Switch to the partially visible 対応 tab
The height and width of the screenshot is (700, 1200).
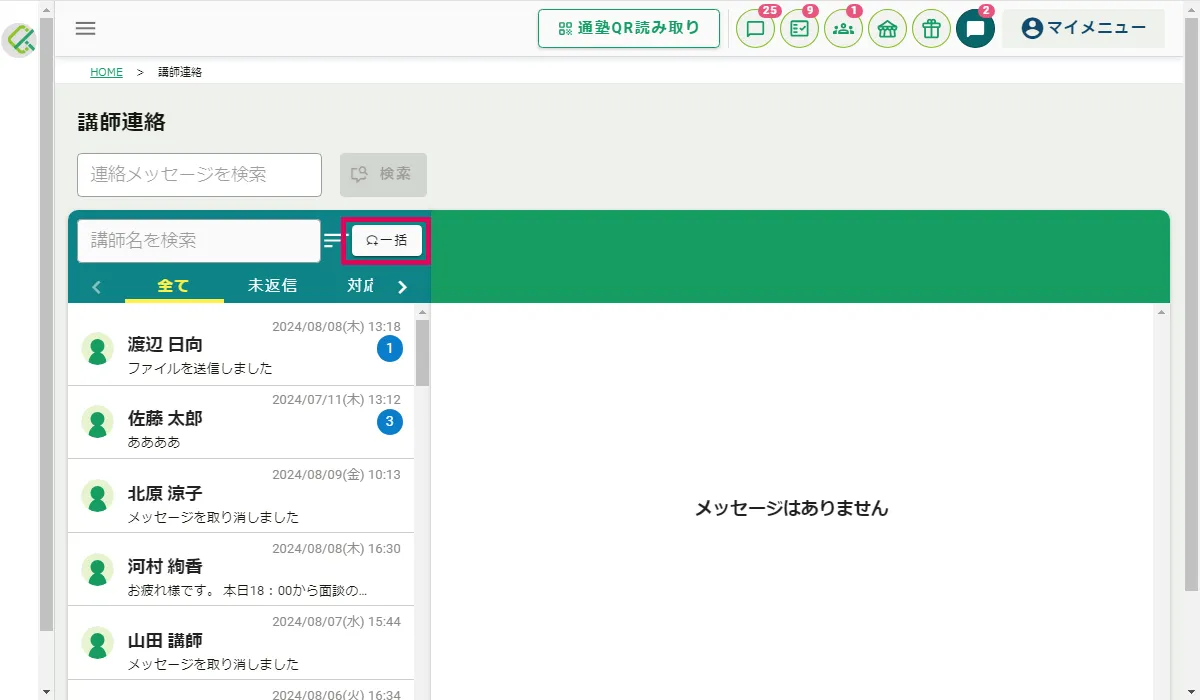[360, 286]
